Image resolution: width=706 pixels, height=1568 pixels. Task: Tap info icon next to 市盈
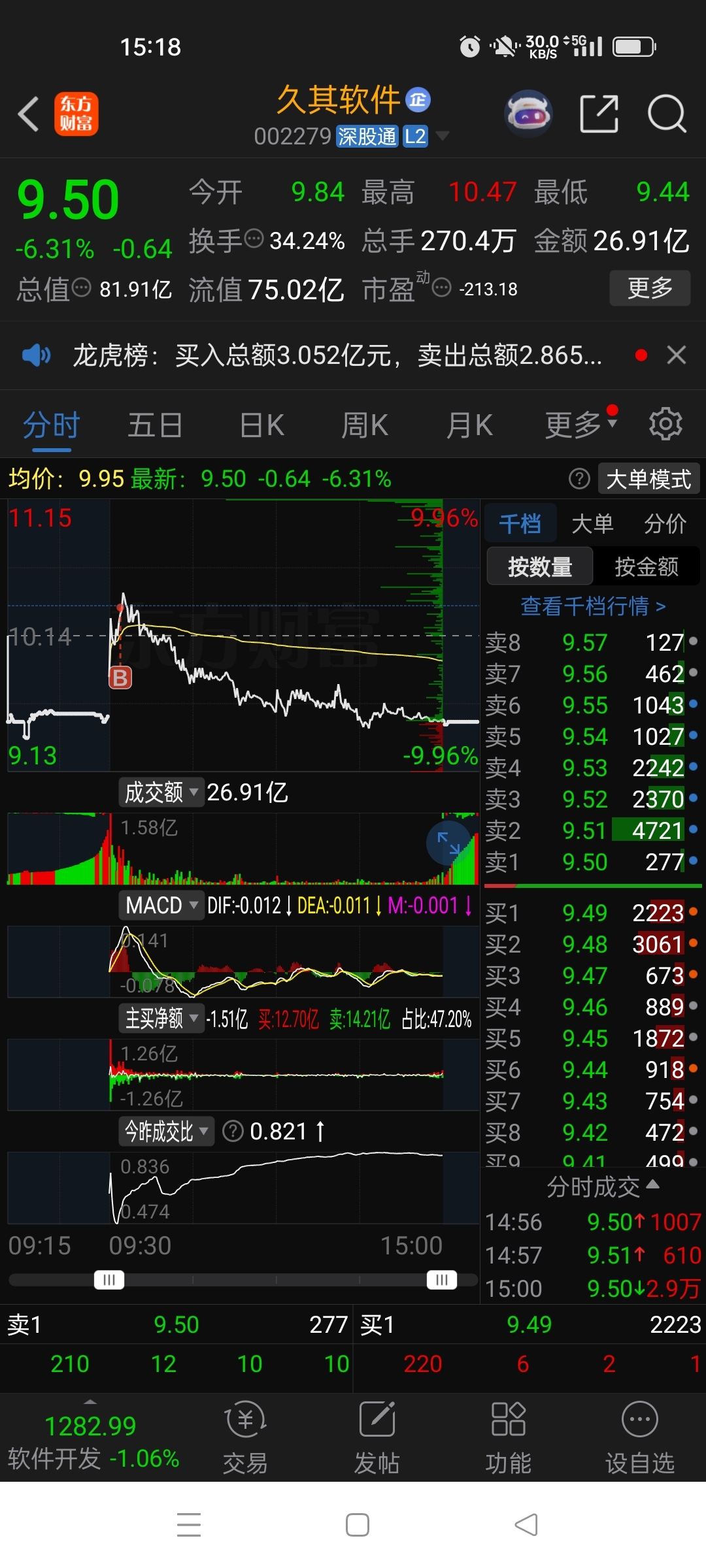click(x=442, y=287)
